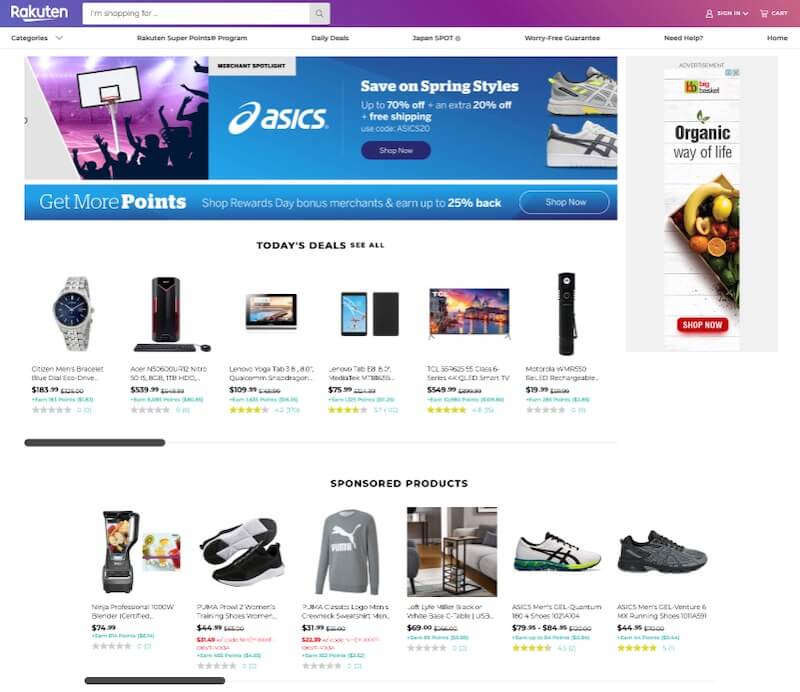Open the Citizen Men's Bracelet watch thumbnail
Viewport: 800px width, 692px height.
click(73, 314)
